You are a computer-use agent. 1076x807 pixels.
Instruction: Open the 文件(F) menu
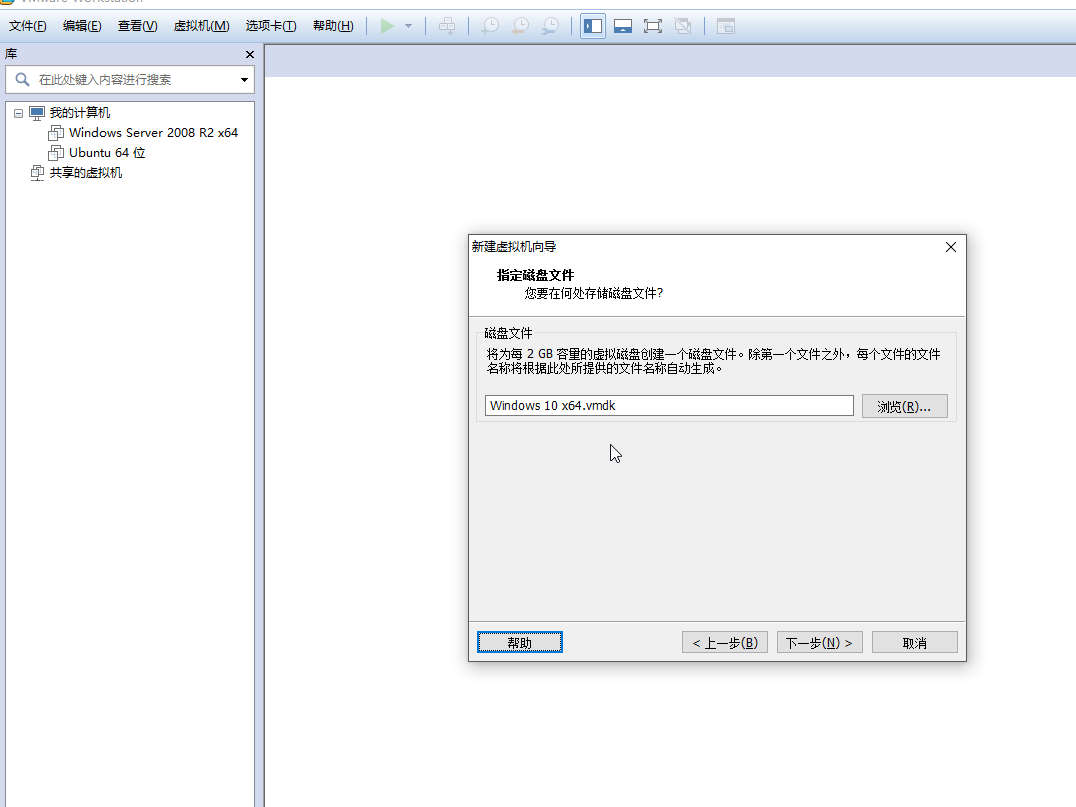[x=27, y=26]
